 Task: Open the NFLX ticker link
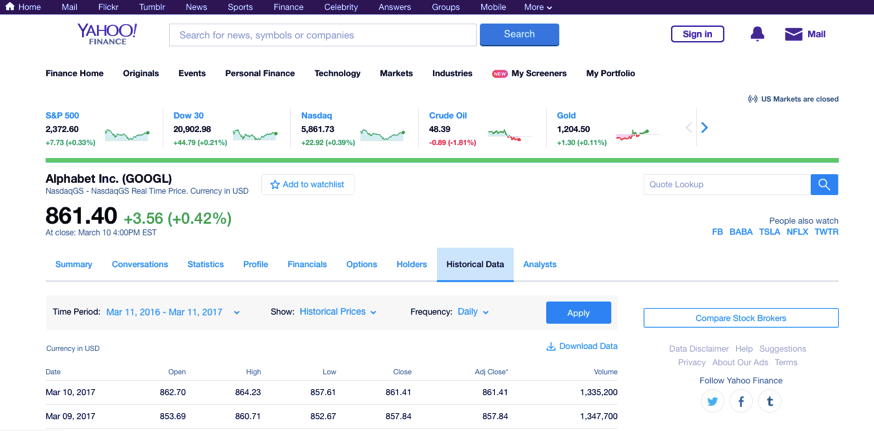(x=797, y=232)
